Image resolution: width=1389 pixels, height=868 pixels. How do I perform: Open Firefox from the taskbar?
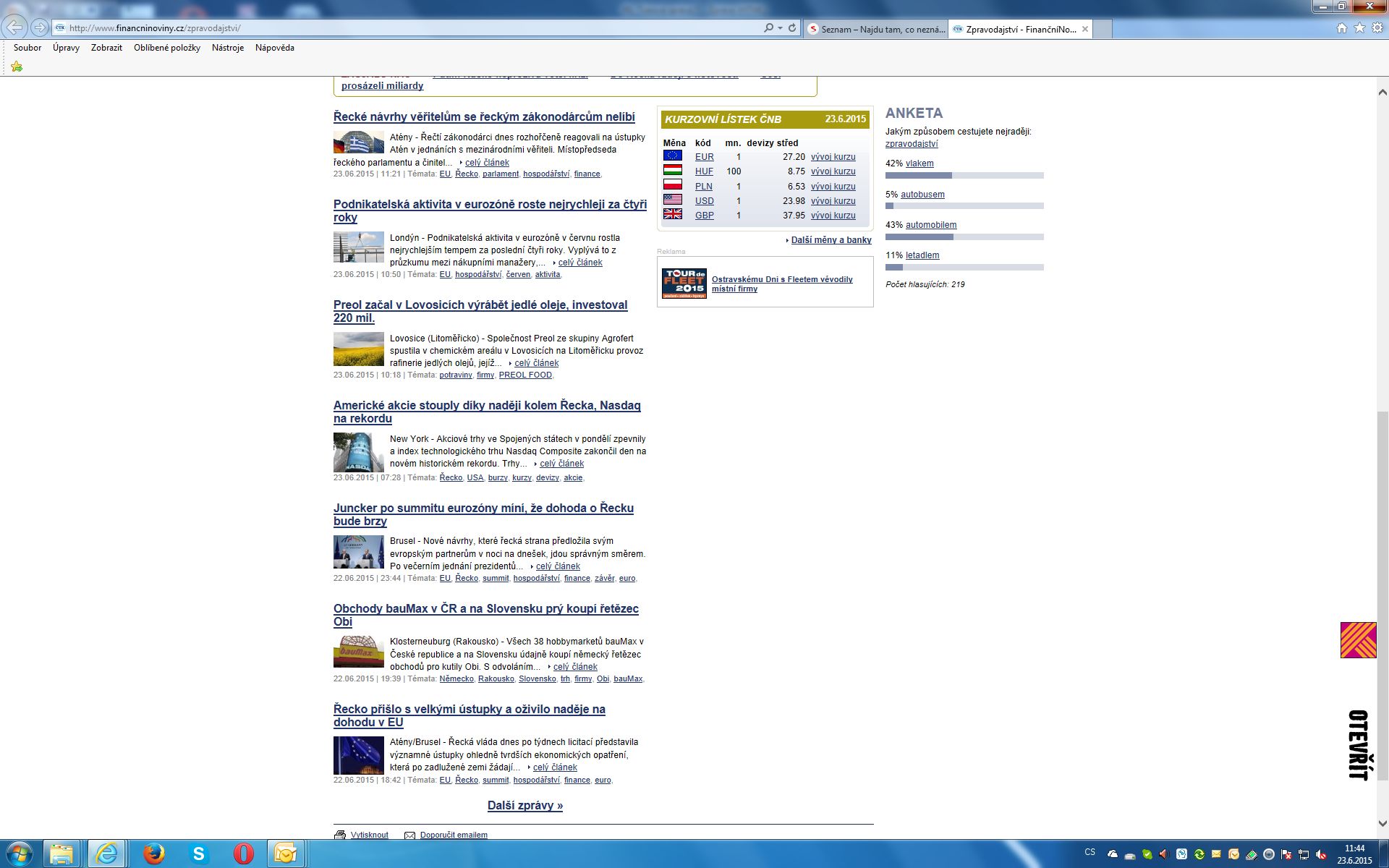153,854
